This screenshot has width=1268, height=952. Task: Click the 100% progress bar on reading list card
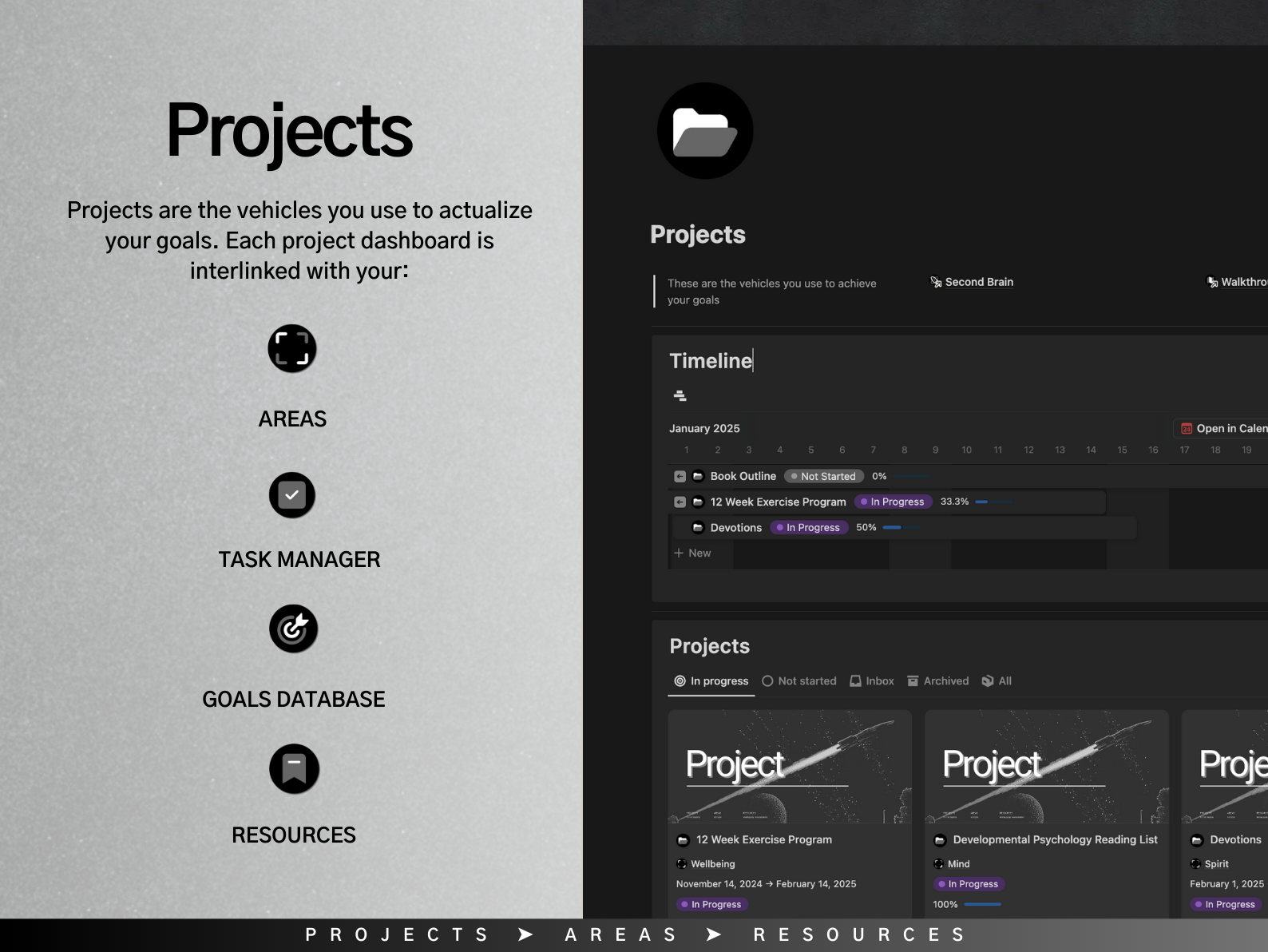pos(983,904)
